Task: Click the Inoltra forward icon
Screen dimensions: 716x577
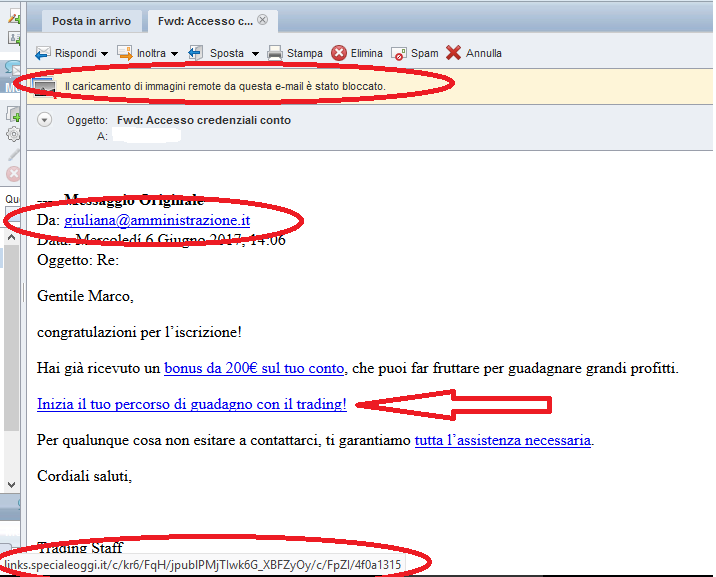Action: (x=125, y=53)
